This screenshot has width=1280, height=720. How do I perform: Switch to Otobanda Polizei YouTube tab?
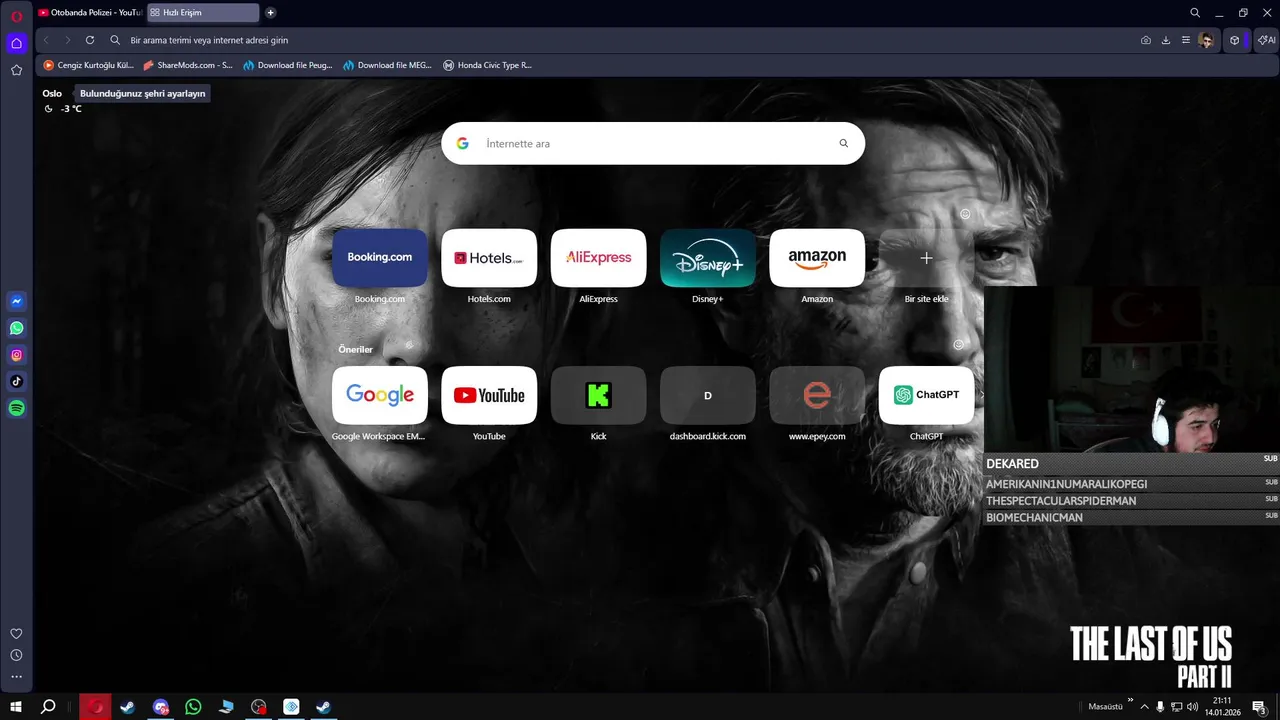pos(89,13)
